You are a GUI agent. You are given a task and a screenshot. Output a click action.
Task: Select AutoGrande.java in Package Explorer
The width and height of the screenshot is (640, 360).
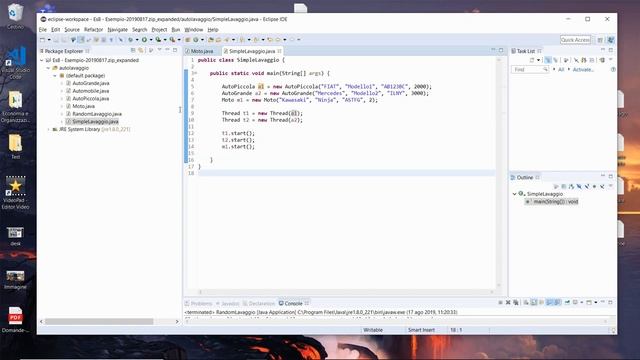coord(91,83)
